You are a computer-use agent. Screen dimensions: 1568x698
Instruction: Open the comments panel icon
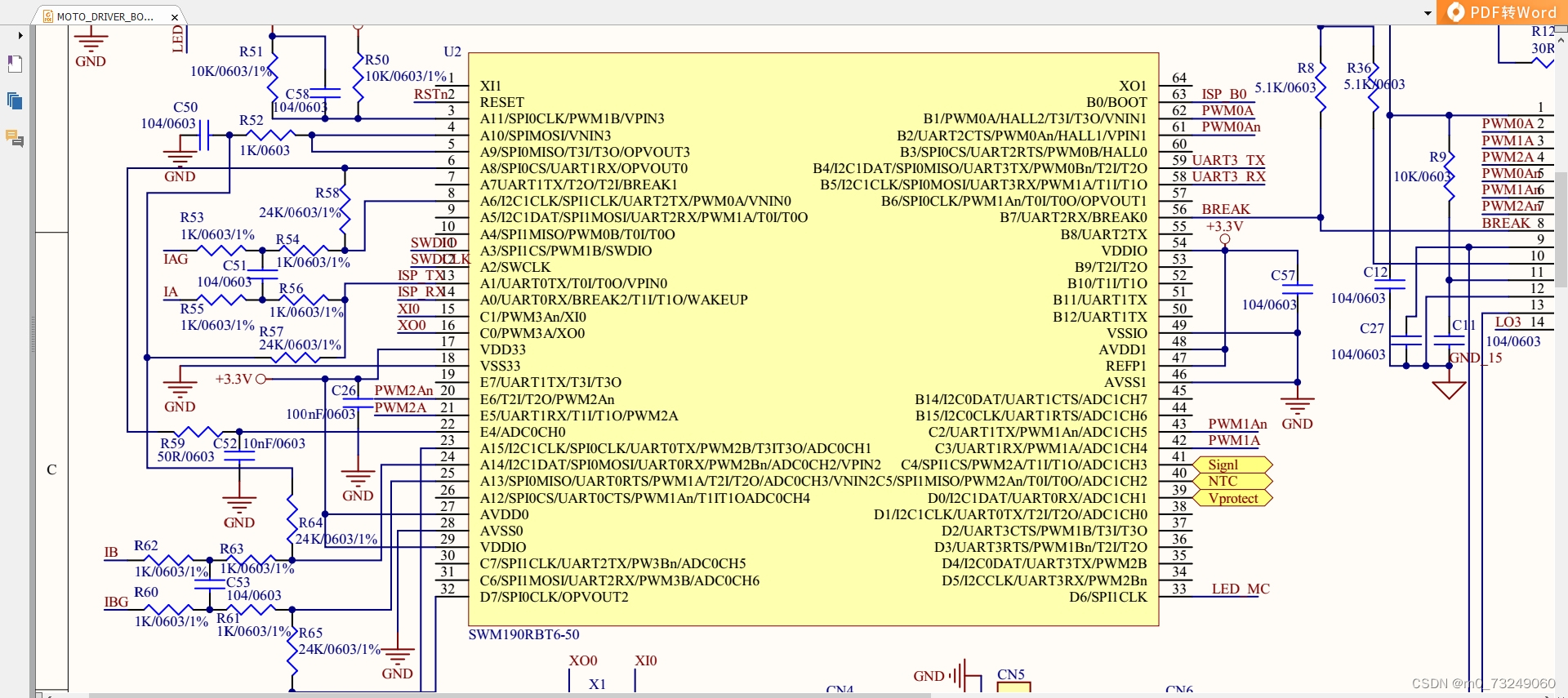coord(15,138)
